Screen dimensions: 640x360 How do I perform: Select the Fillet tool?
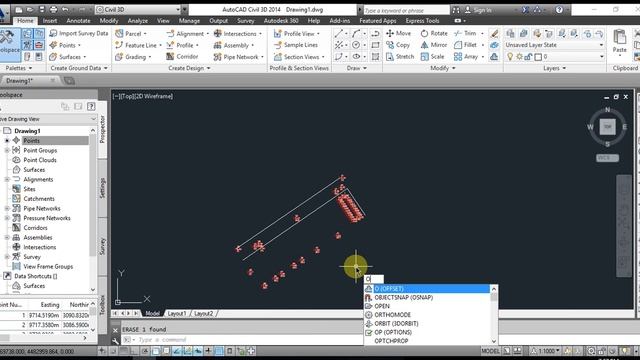click(x=465, y=45)
